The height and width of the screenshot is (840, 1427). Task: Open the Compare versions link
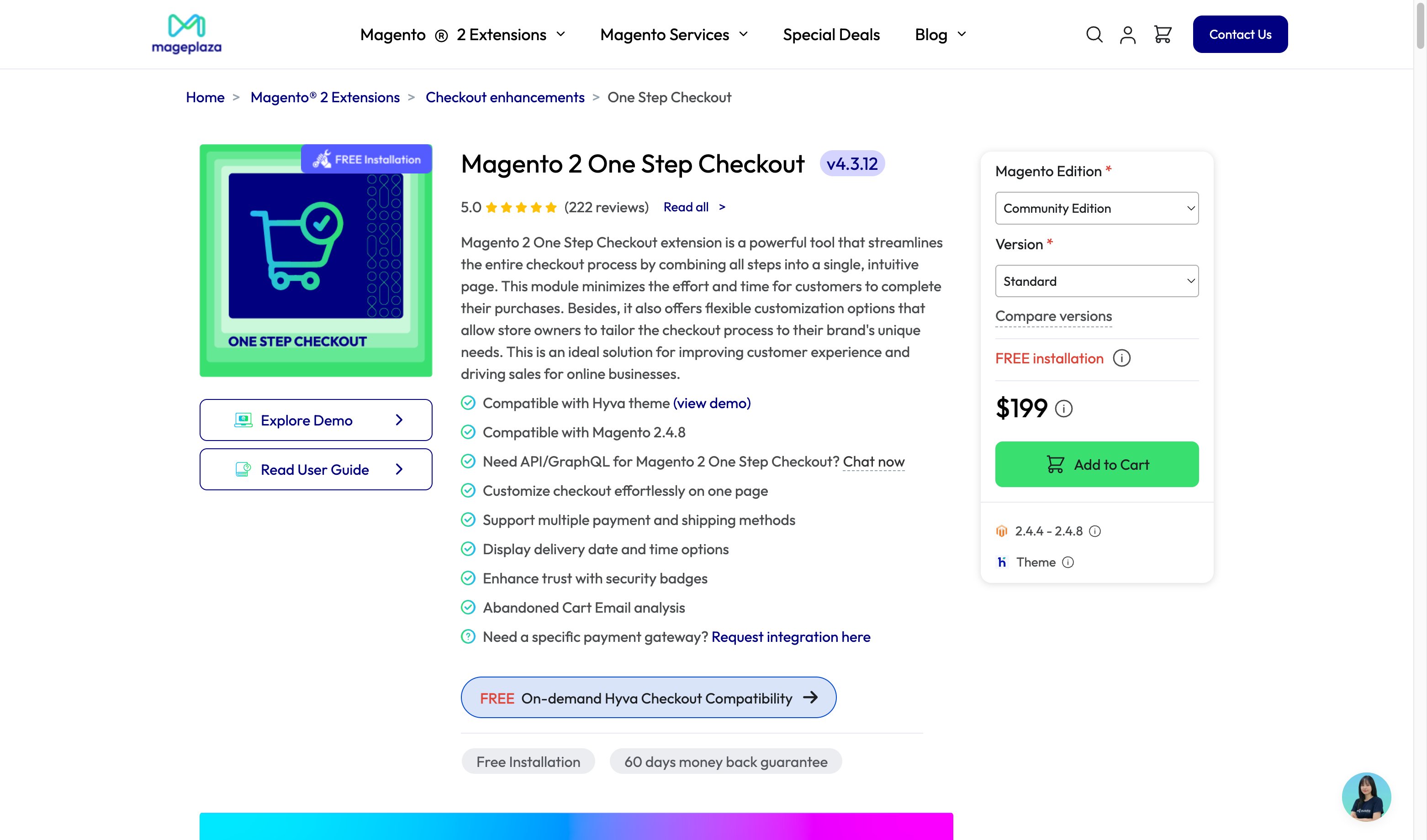(x=1054, y=316)
